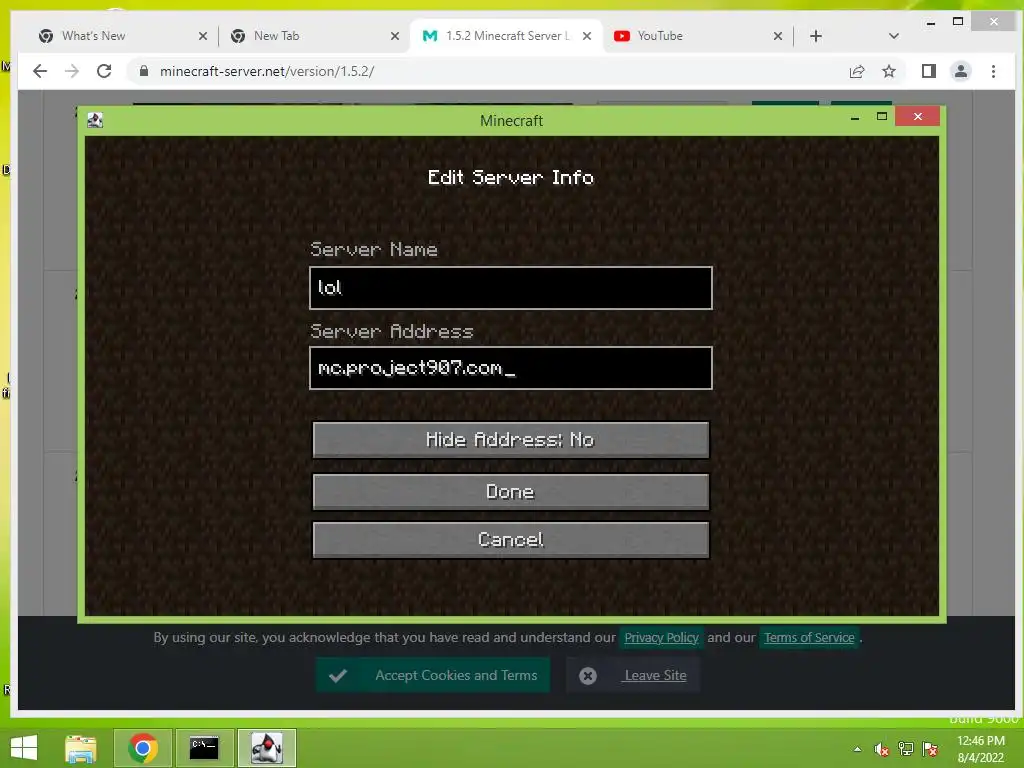Close the 1.5.2 Minecraft Server tab
Screen dimensions: 1024x768
coord(586,36)
